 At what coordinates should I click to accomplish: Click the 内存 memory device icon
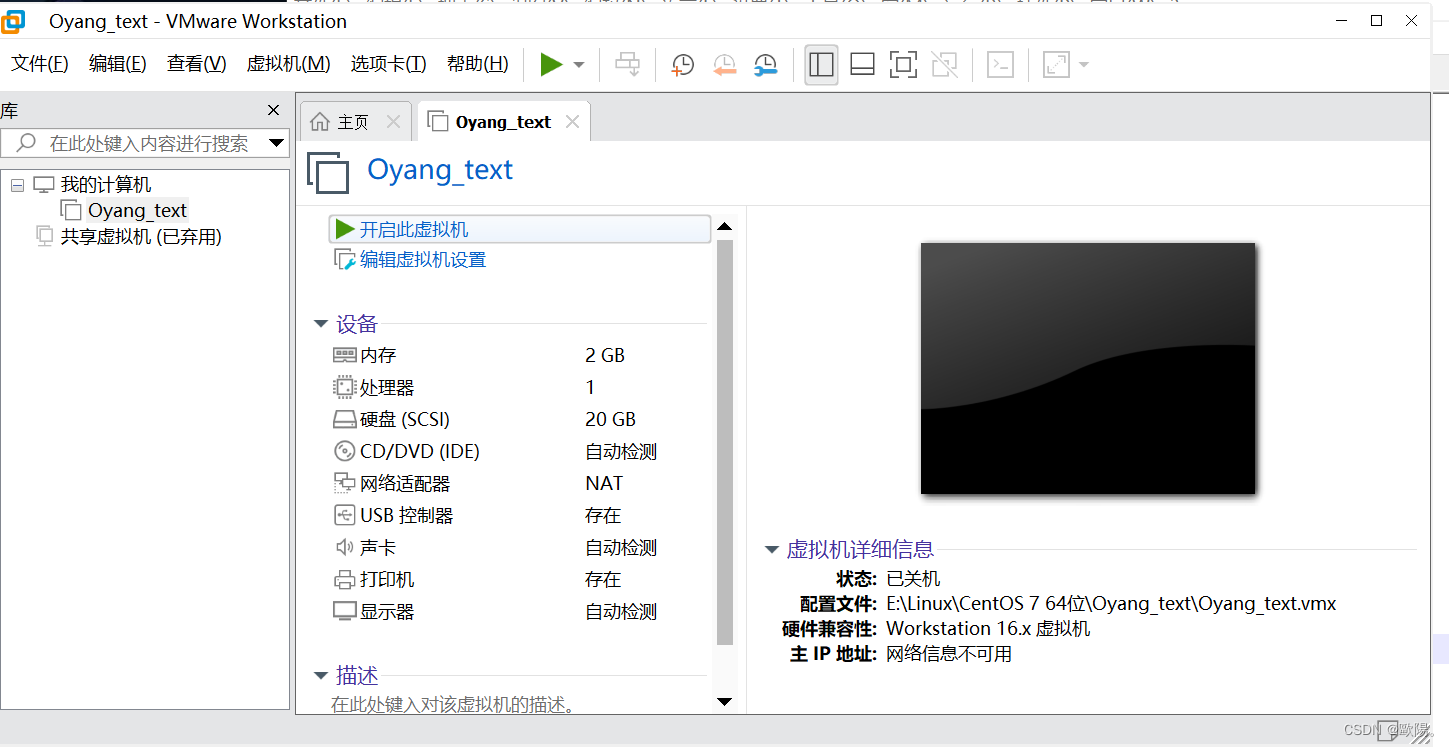pos(344,355)
